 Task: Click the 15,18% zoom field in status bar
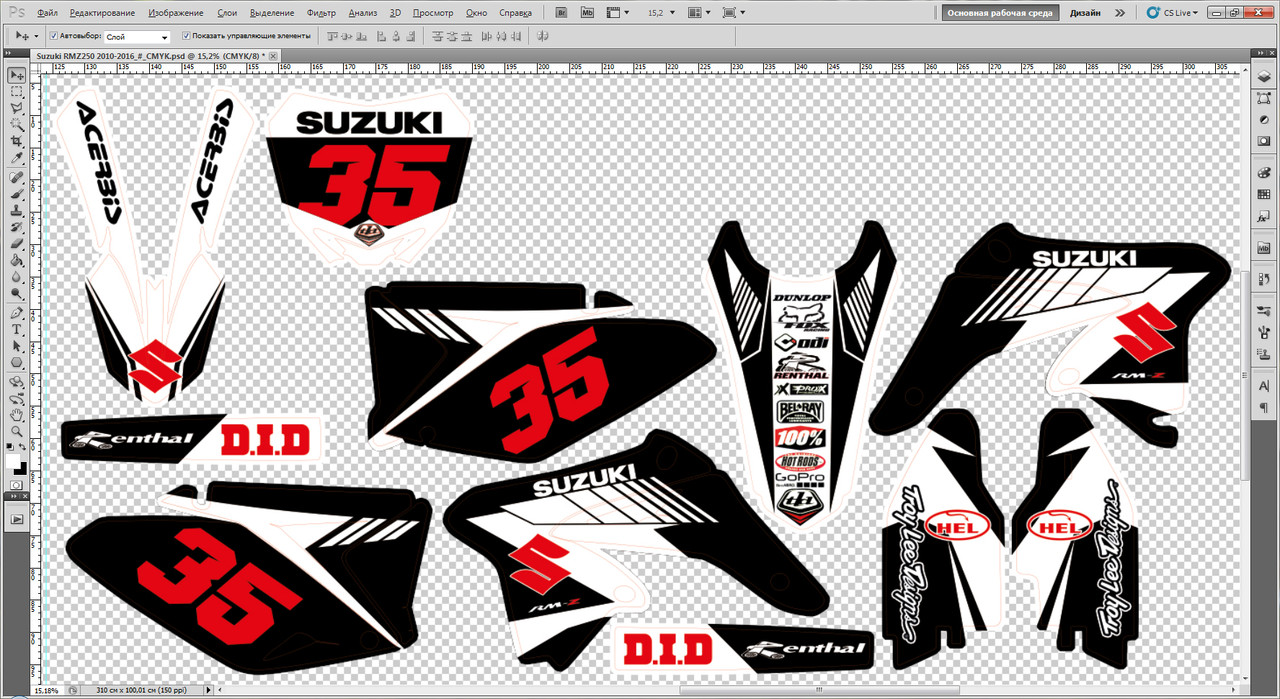click(x=46, y=690)
